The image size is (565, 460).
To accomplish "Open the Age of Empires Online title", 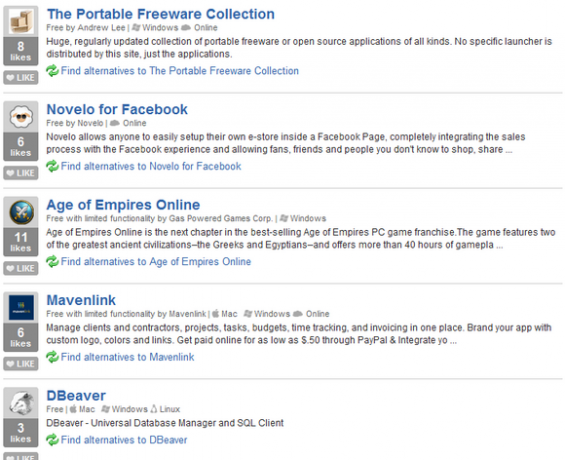I will tap(123, 205).
